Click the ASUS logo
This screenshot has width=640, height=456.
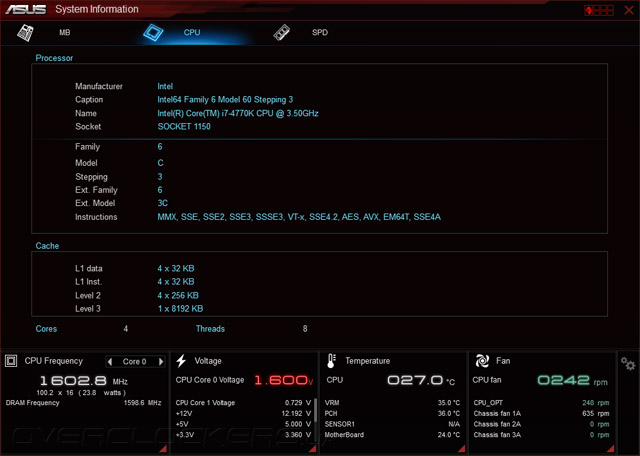tap(26, 9)
